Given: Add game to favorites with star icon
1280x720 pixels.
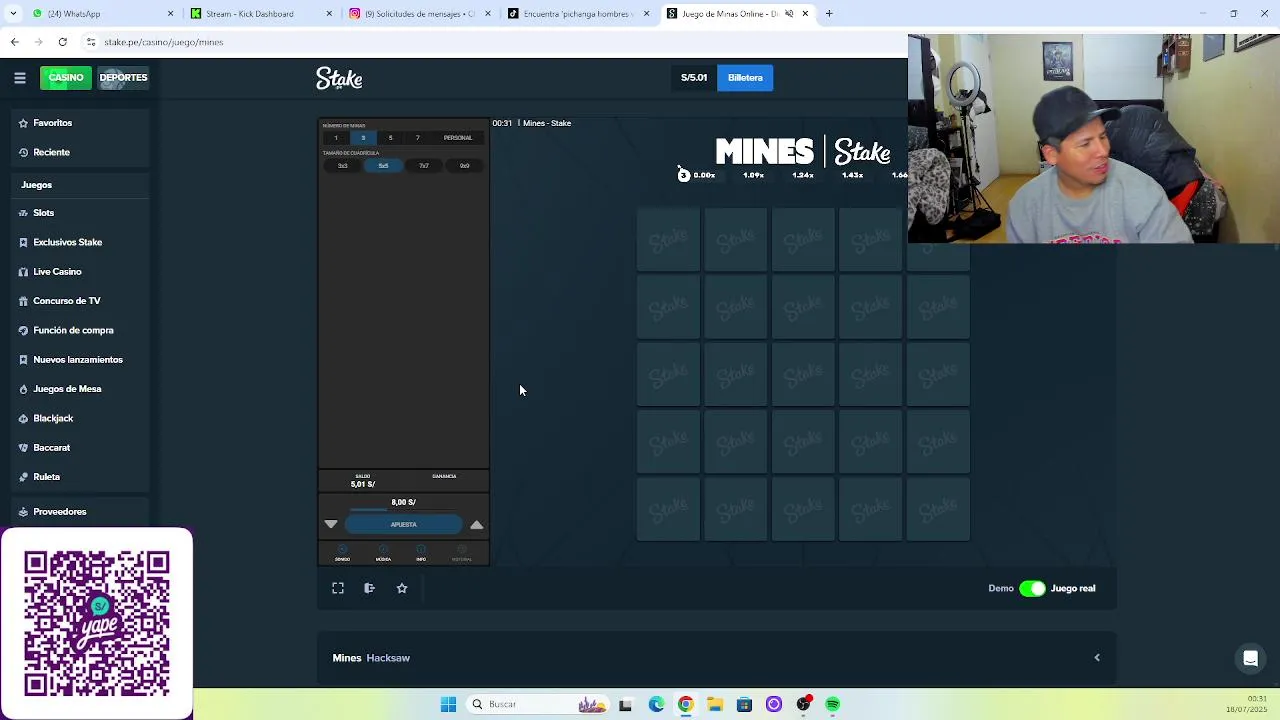Looking at the screenshot, I should 402,588.
